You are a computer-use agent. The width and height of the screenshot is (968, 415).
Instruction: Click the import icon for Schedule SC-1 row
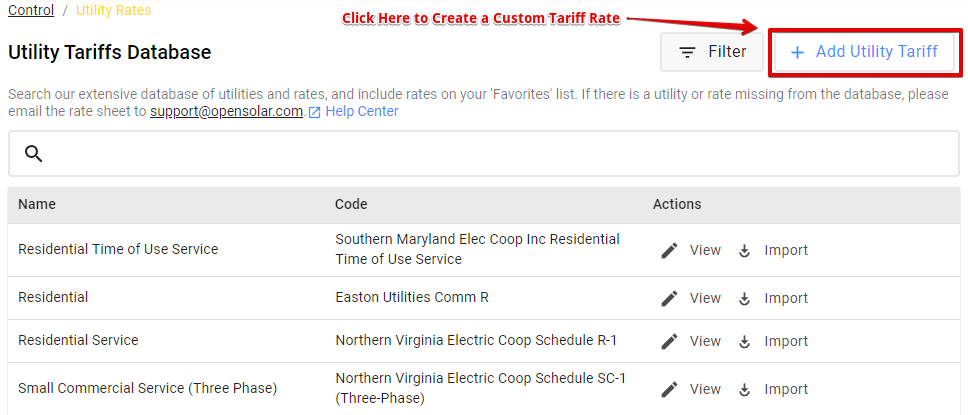744,390
